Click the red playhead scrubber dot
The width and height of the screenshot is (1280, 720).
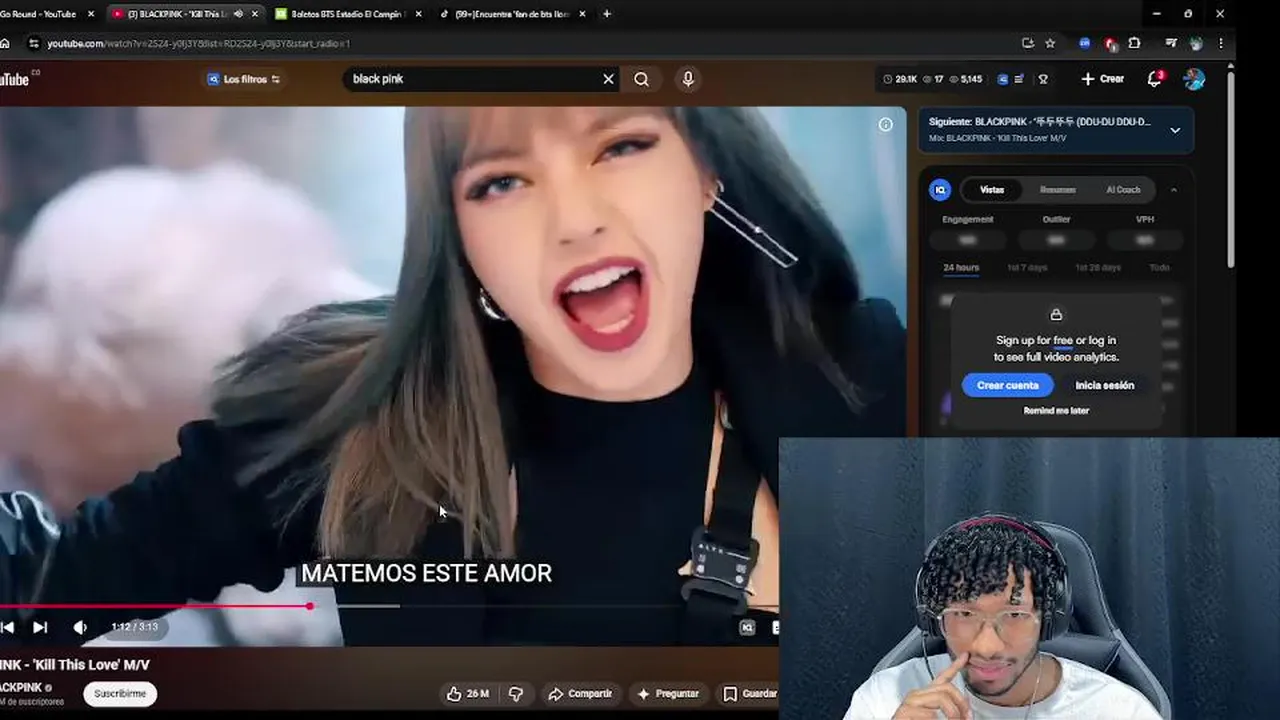[x=310, y=606]
